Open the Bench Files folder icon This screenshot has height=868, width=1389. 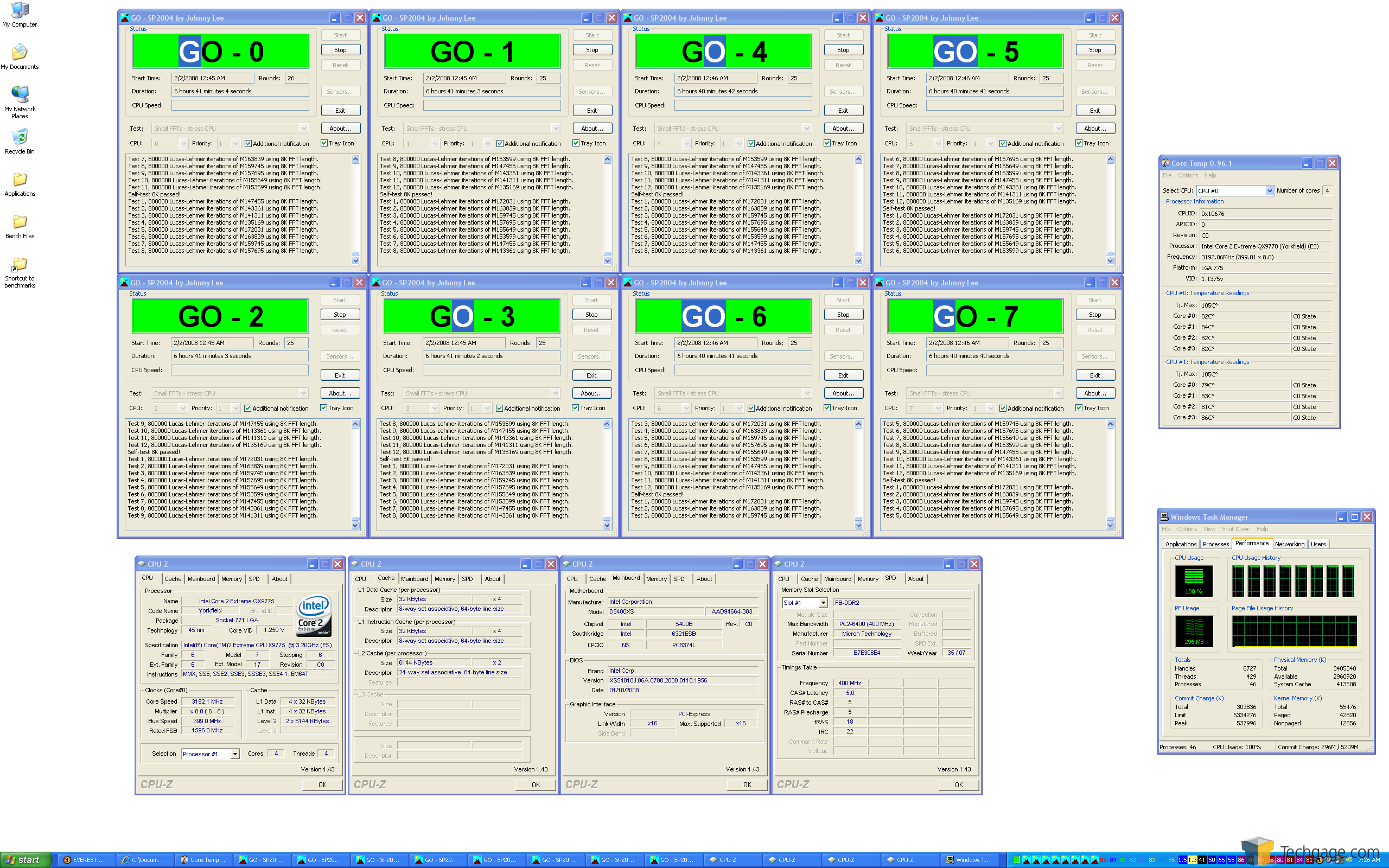(x=20, y=227)
